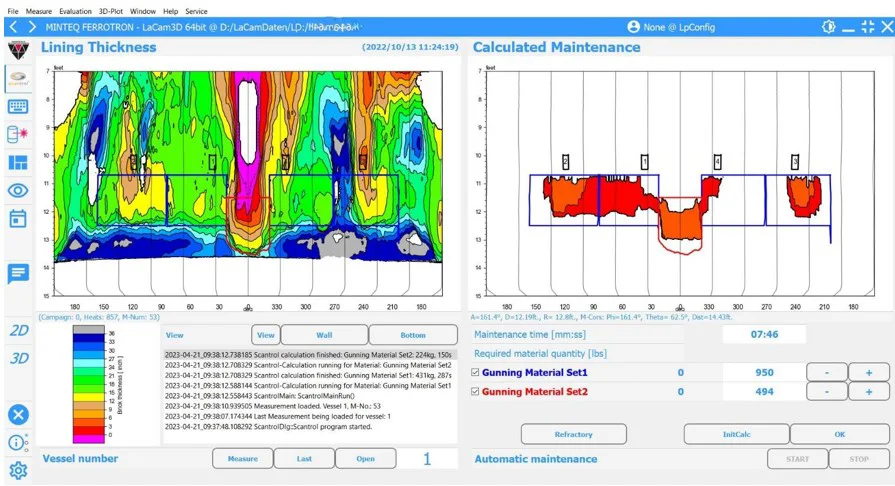Uncheck the Gunning Material Set1 checkbox
895x486 pixels.
coord(476,373)
